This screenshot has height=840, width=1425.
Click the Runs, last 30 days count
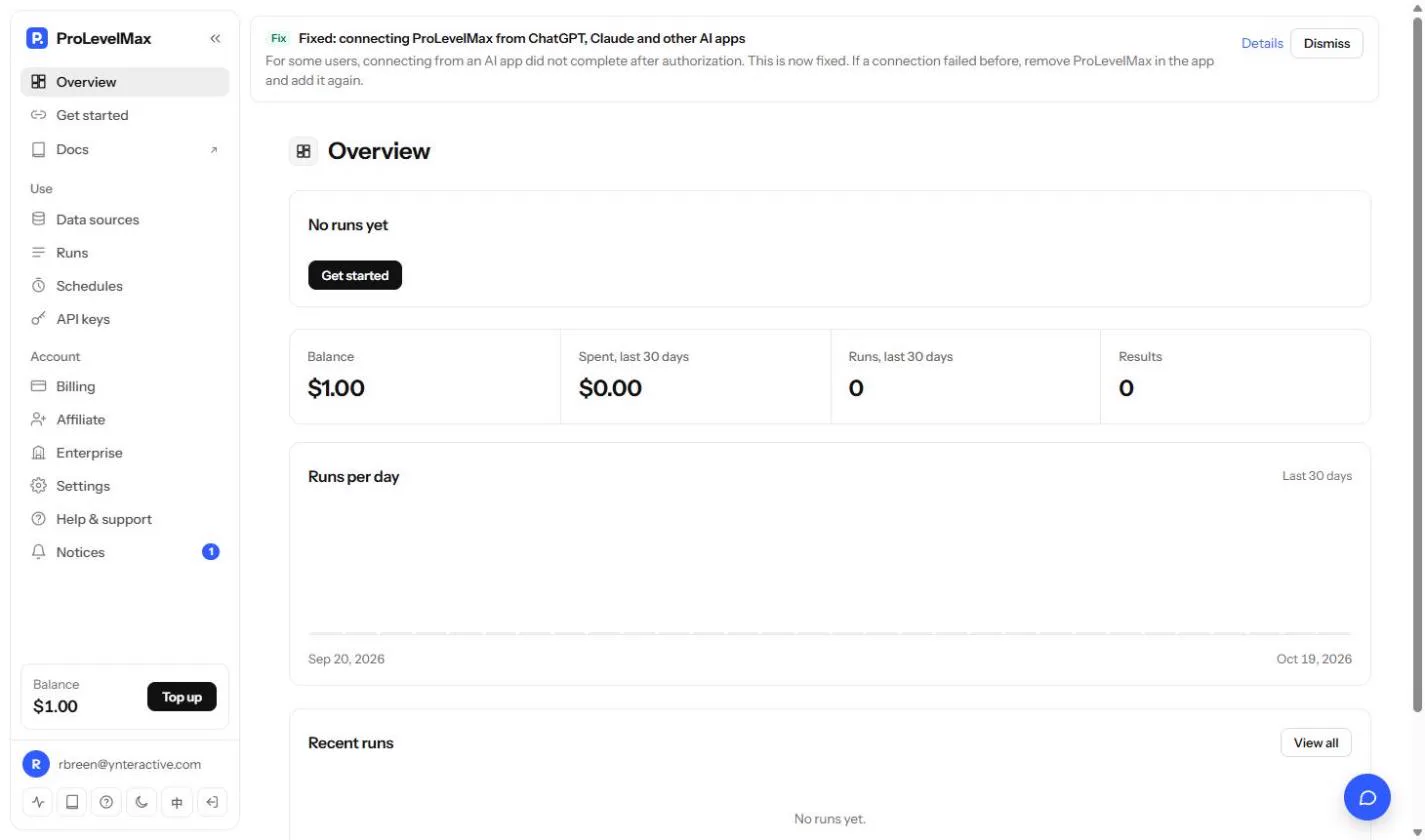click(856, 388)
